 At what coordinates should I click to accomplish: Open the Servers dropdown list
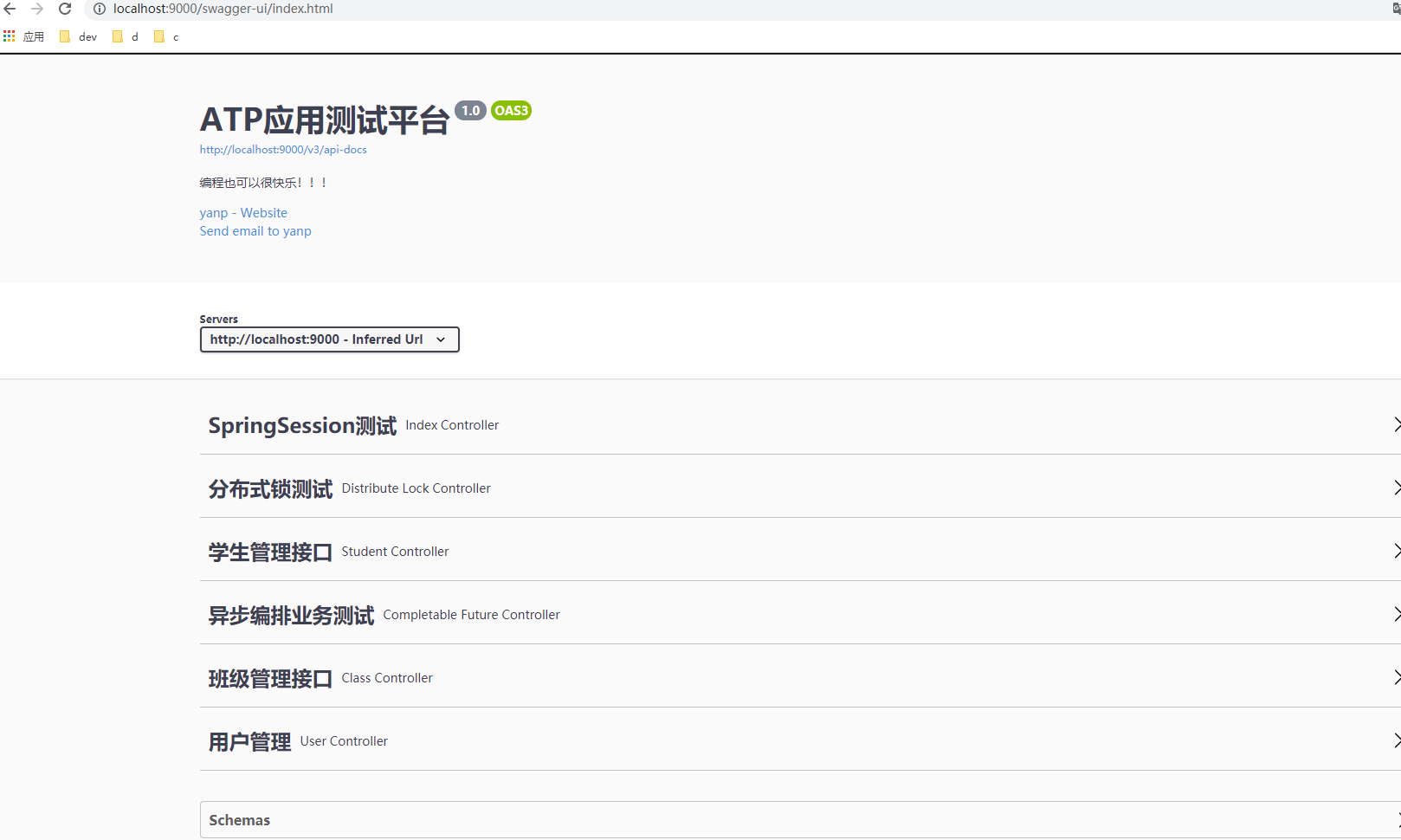click(x=329, y=339)
